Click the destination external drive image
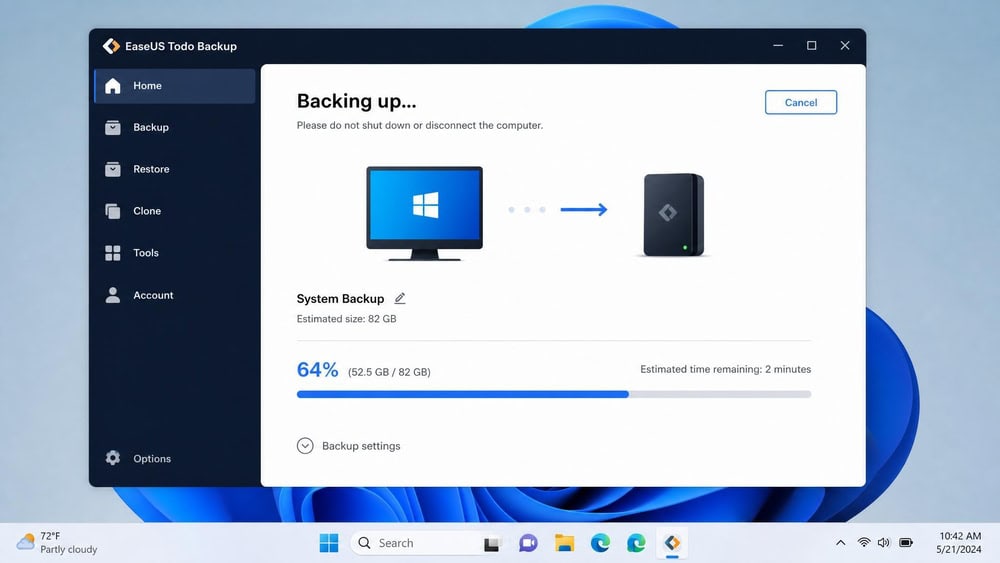 [673, 215]
